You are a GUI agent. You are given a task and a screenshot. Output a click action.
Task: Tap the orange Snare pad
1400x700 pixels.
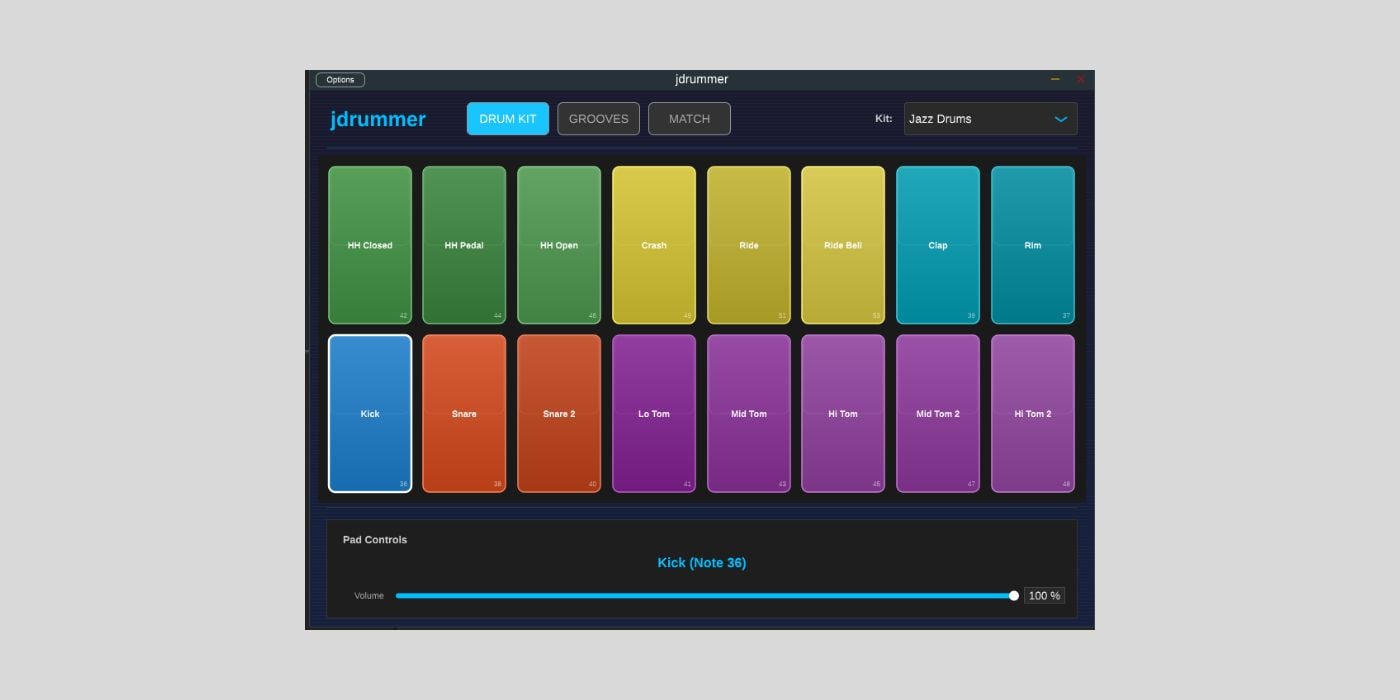click(x=464, y=413)
